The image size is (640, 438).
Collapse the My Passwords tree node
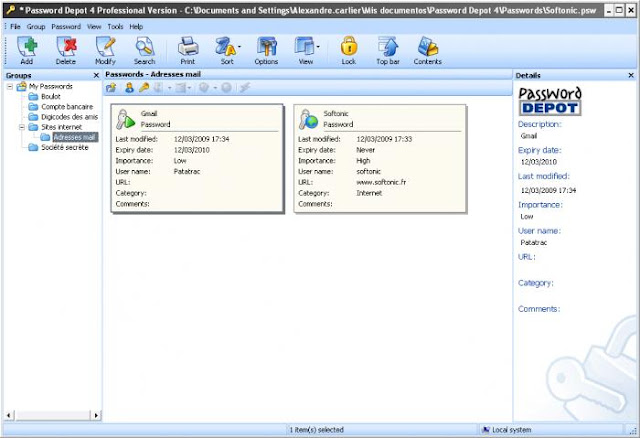(x=10, y=87)
